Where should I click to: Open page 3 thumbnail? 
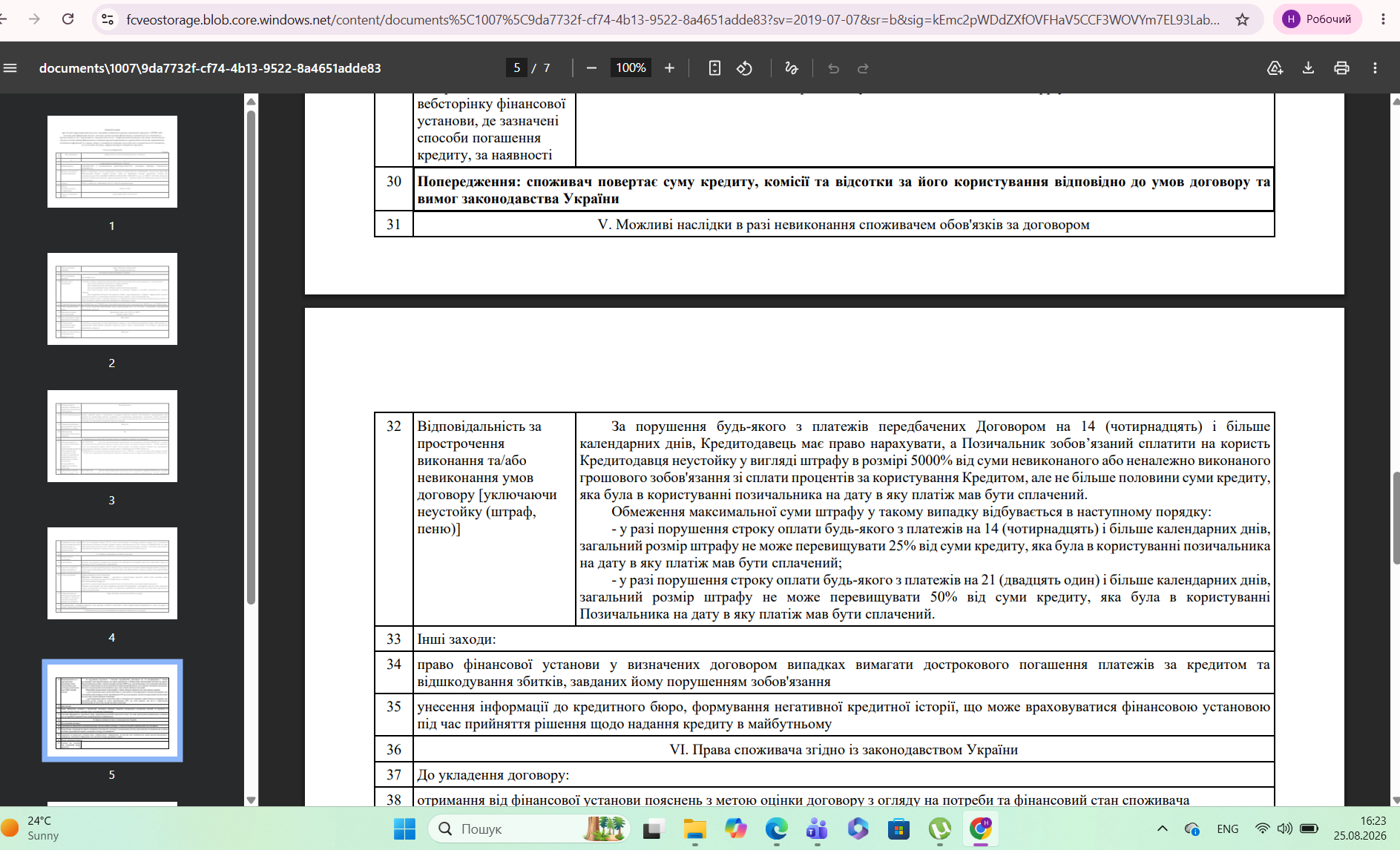(x=112, y=436)
